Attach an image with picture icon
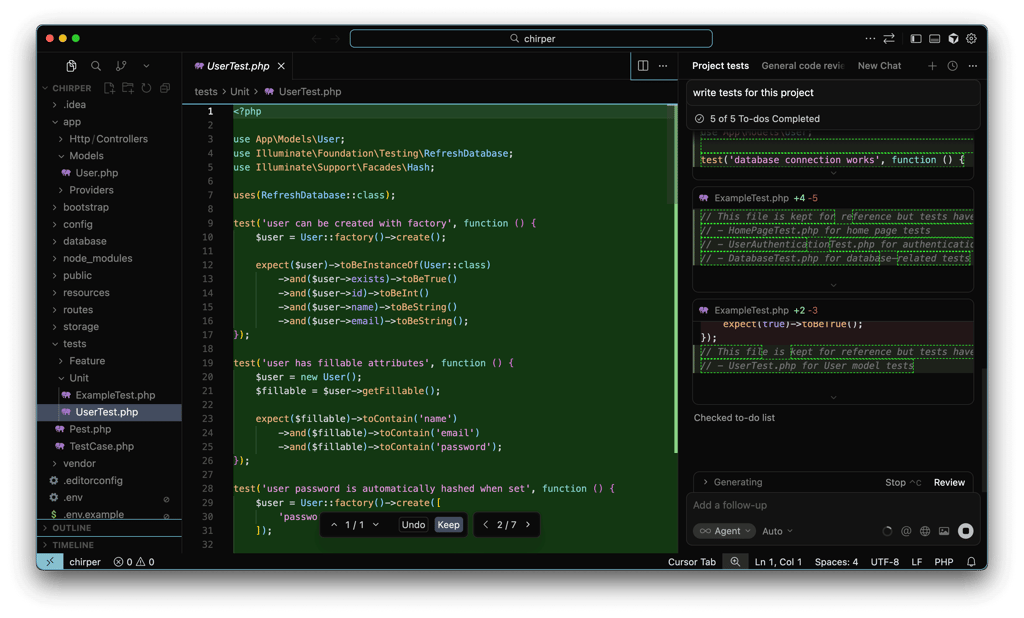 click(944, 531)
